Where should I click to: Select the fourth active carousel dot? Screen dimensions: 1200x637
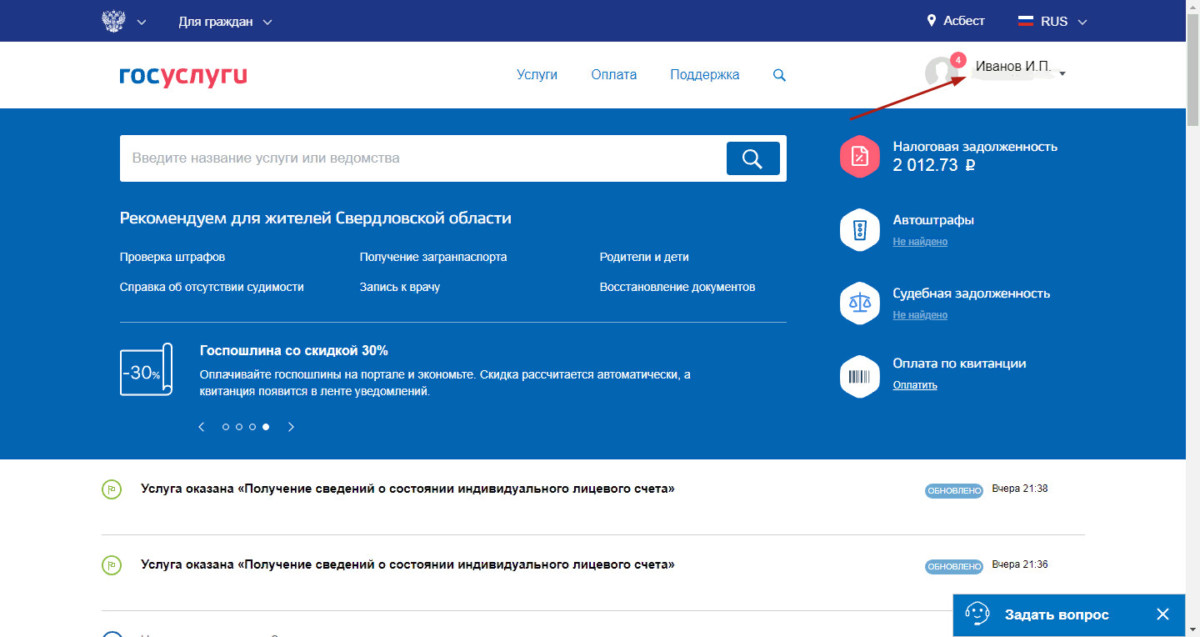266,427
